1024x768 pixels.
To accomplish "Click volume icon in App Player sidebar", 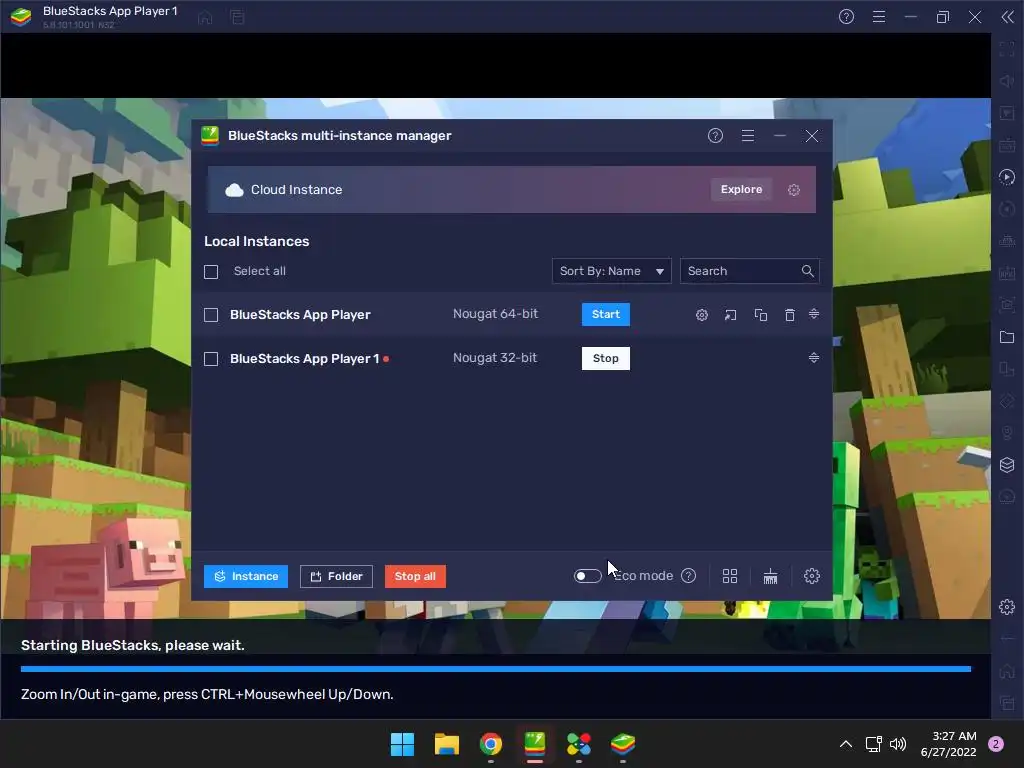I will [x=1007, y=81].
